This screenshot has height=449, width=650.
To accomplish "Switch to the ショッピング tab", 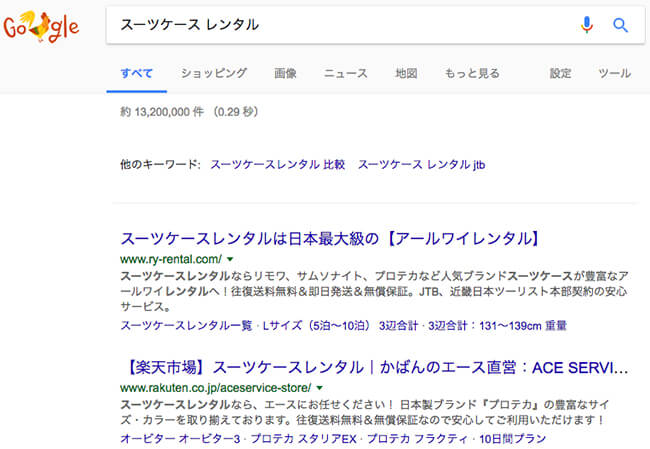I will 214,73.
